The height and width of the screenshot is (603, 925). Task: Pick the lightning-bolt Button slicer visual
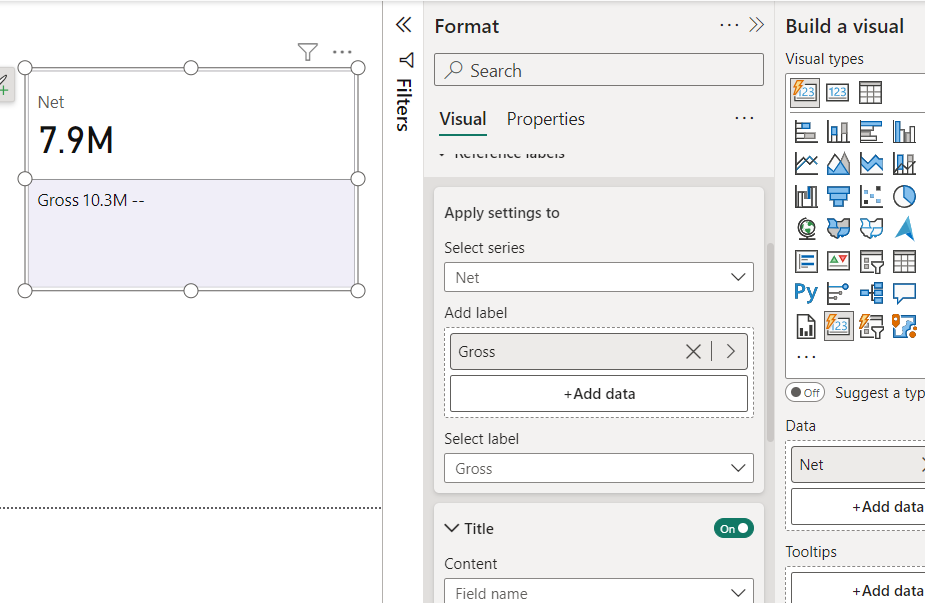click(871, 326)
